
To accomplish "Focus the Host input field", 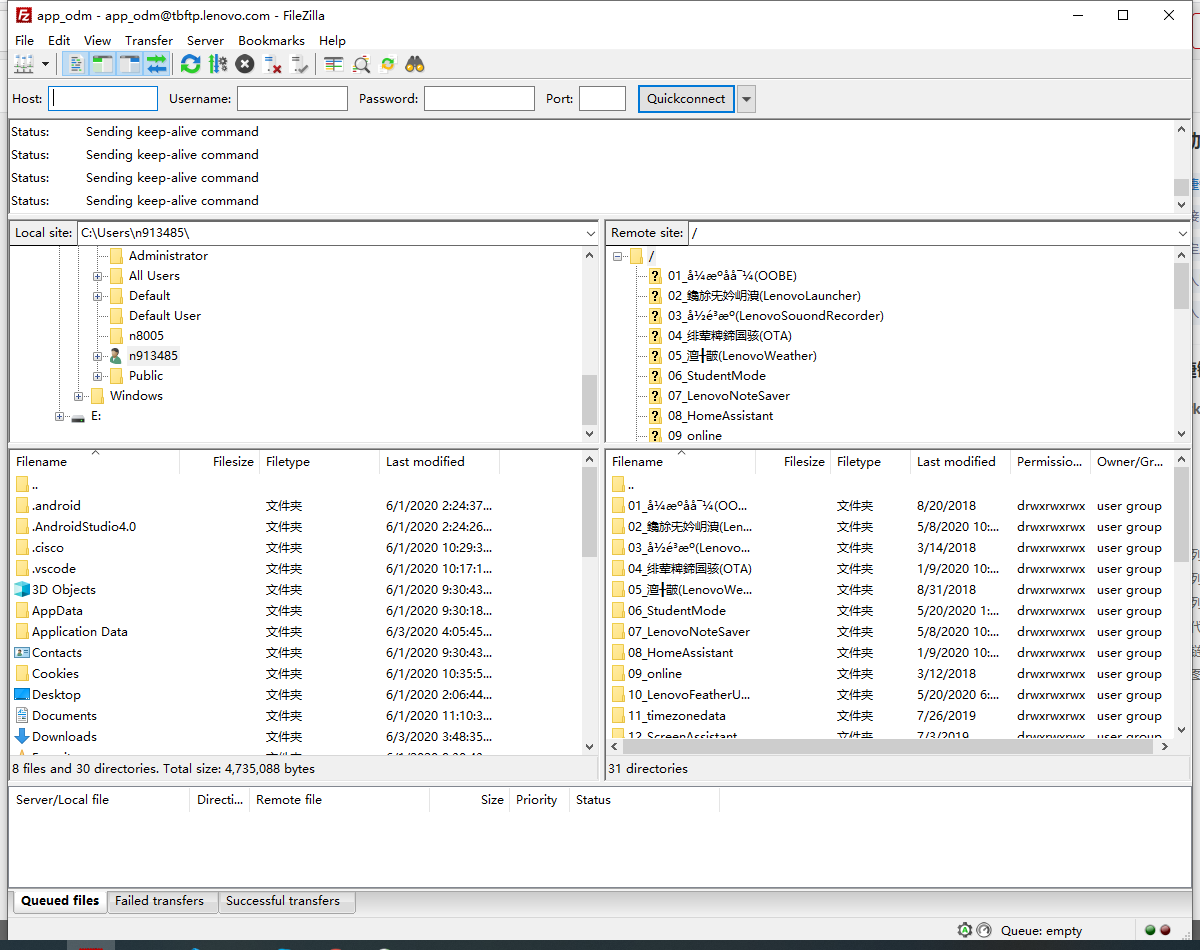I will [x=104, y=99].
